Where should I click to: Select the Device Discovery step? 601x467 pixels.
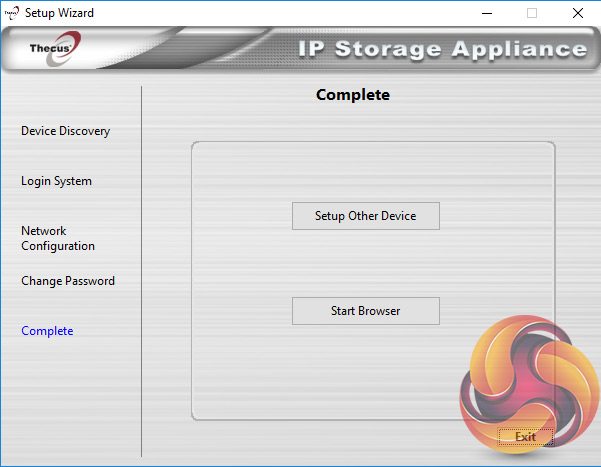click(x=66, y=131)
